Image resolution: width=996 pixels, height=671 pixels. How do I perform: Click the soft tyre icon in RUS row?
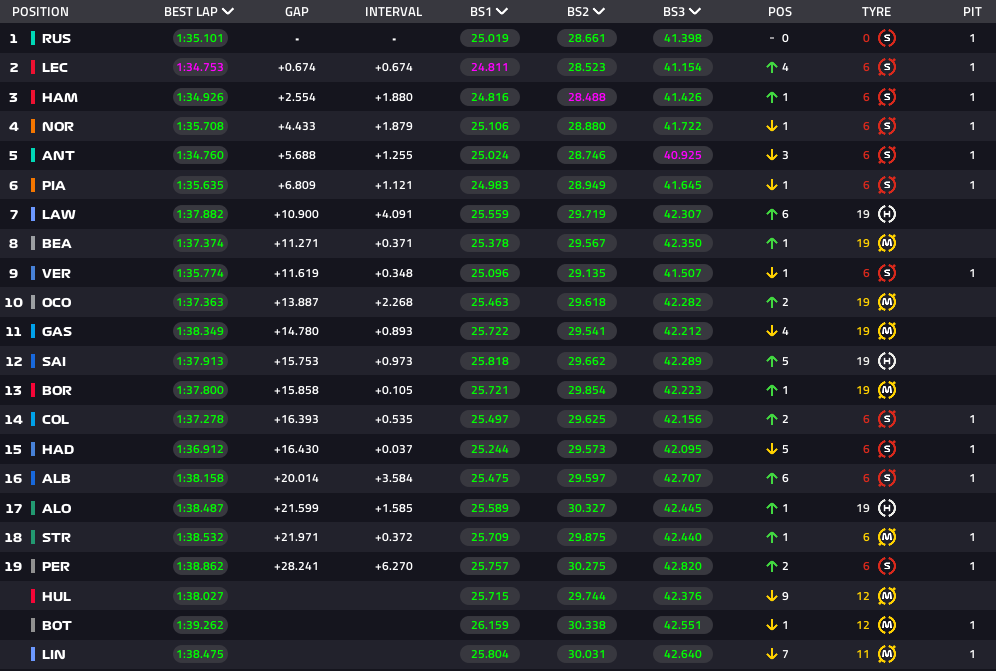(x=886, y=38)
